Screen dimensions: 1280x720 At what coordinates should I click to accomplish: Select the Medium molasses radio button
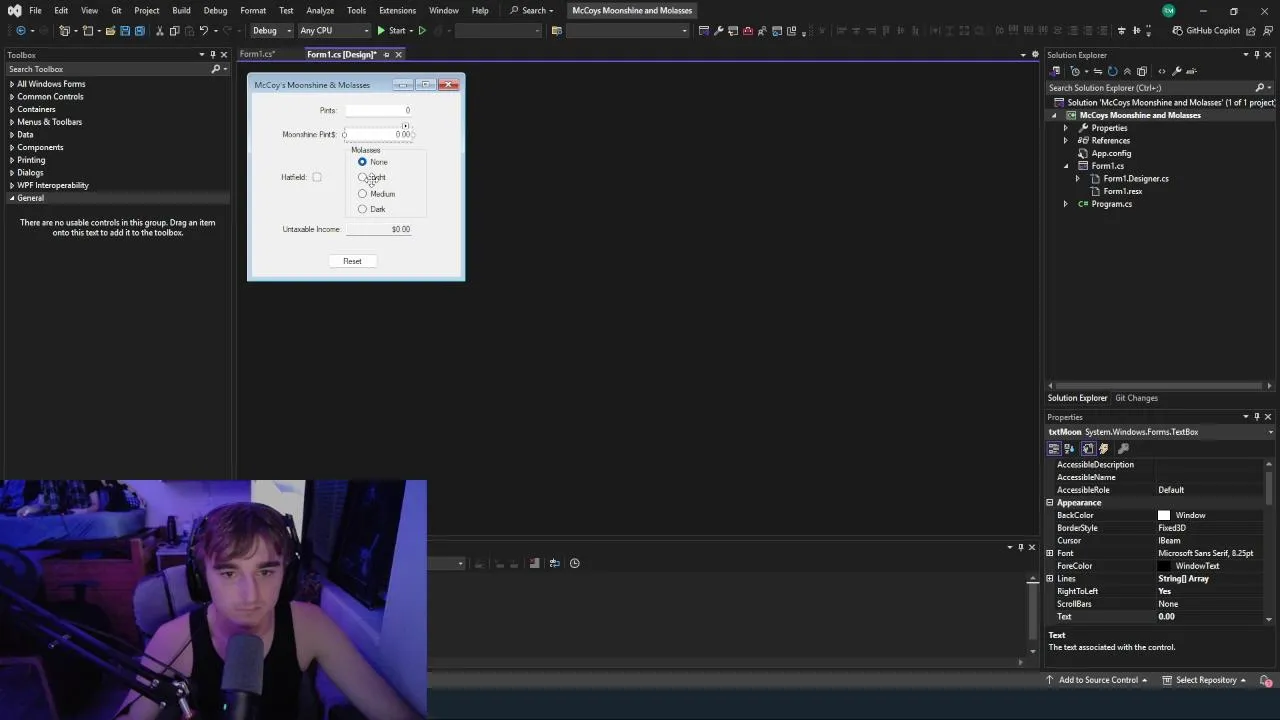(x=362, y=194)
